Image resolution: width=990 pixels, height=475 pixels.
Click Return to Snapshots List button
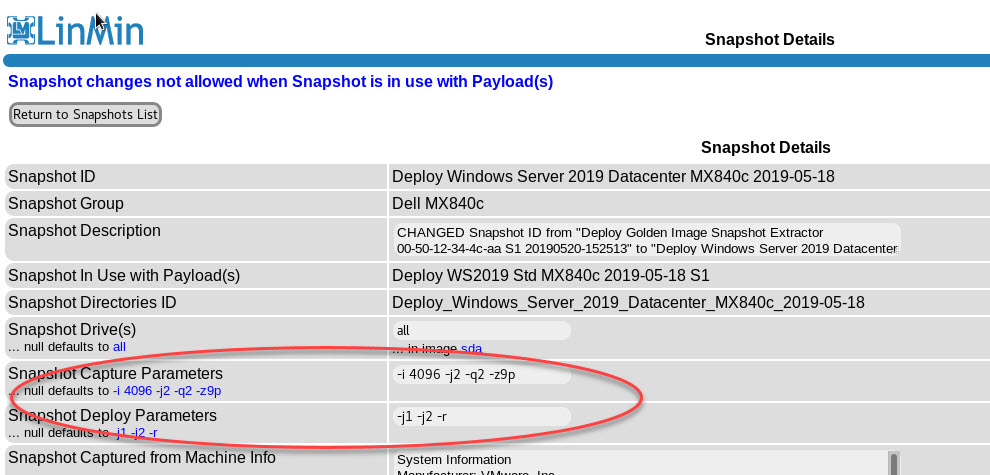coord(85,115)
